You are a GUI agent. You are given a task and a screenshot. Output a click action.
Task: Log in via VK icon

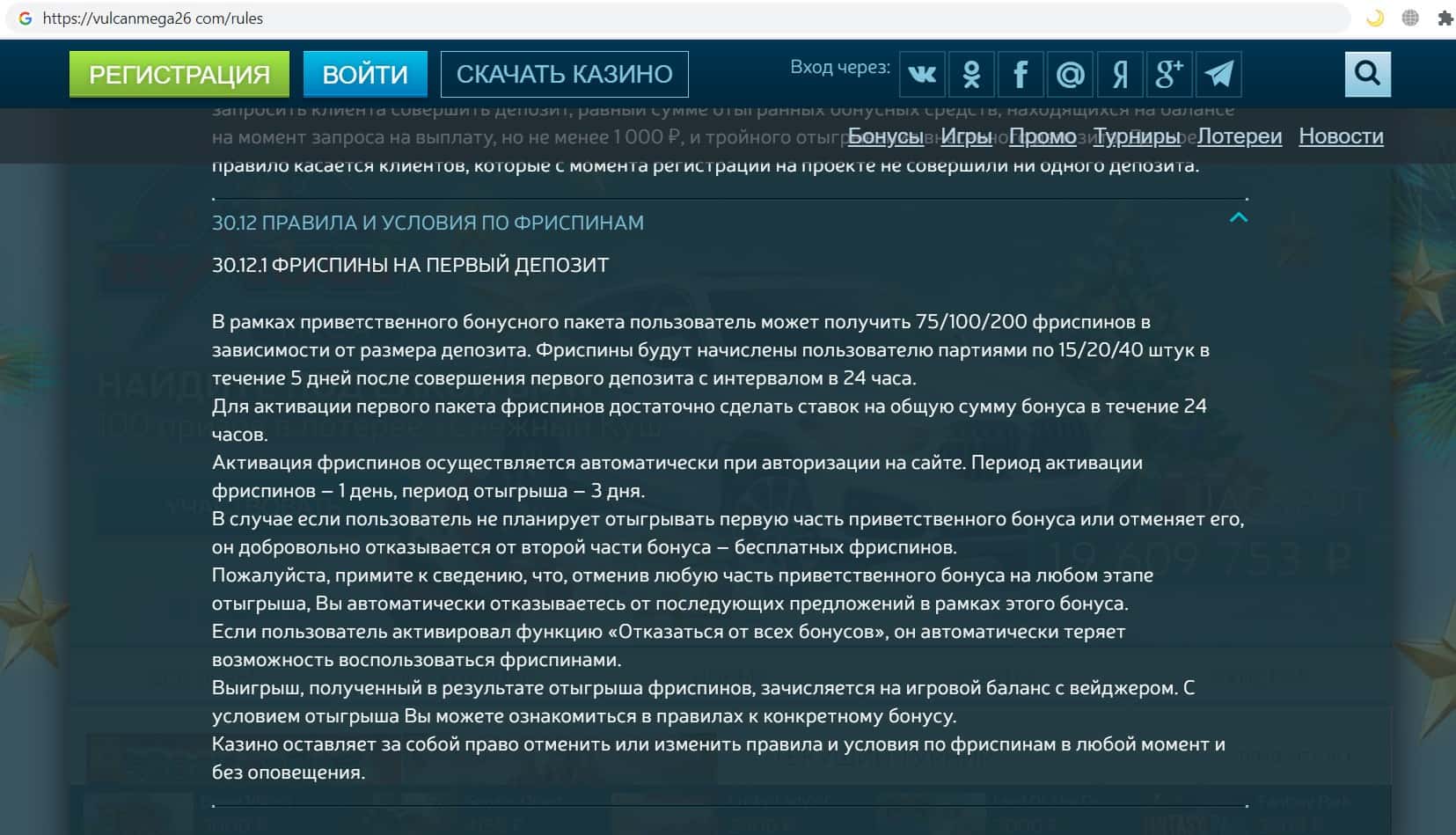click(922, 74)
